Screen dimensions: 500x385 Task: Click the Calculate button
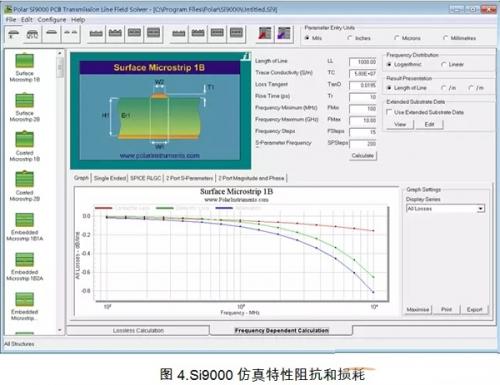[363, 156]
